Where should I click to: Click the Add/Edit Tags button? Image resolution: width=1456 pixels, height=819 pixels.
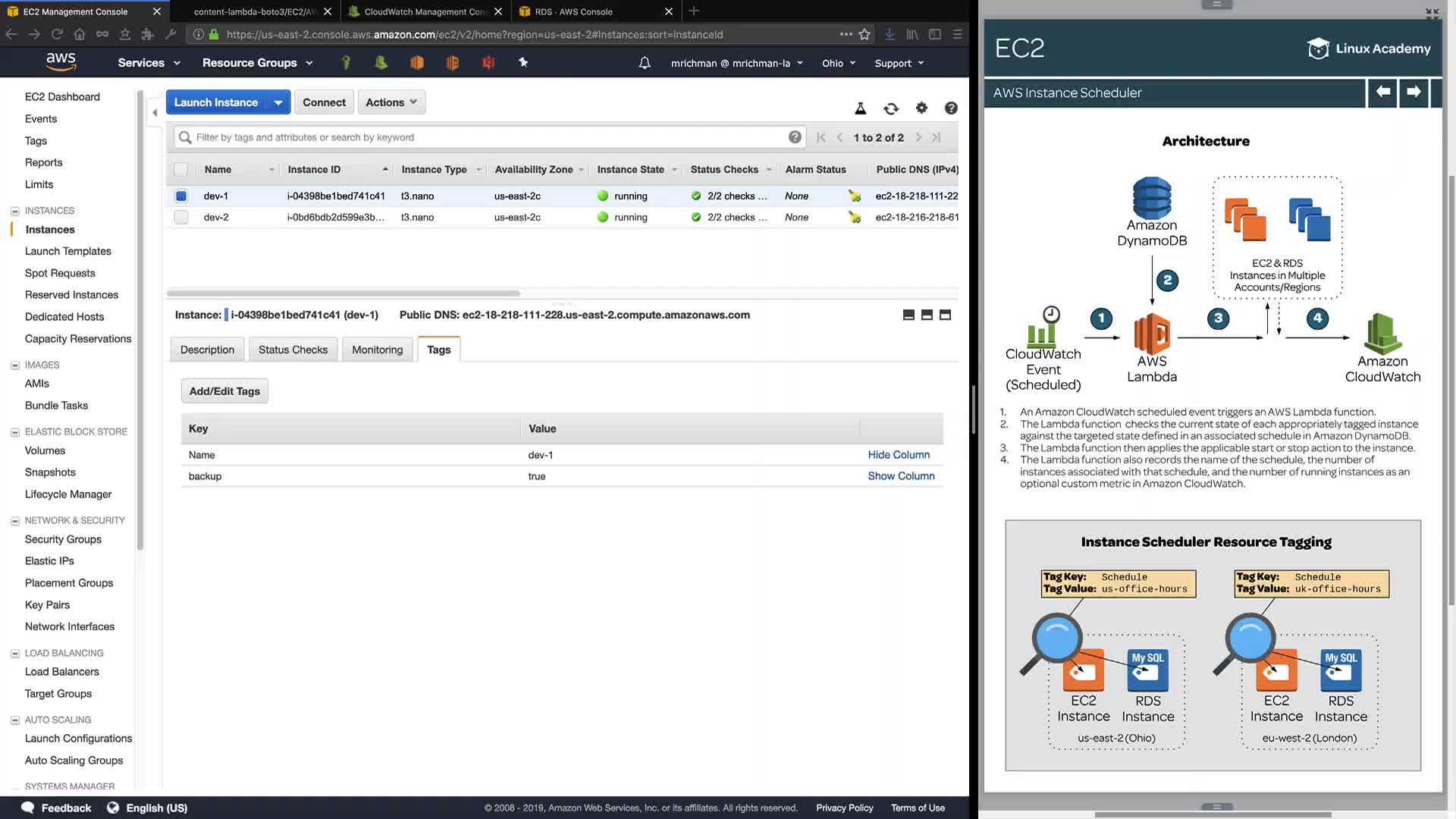(224, 391)
